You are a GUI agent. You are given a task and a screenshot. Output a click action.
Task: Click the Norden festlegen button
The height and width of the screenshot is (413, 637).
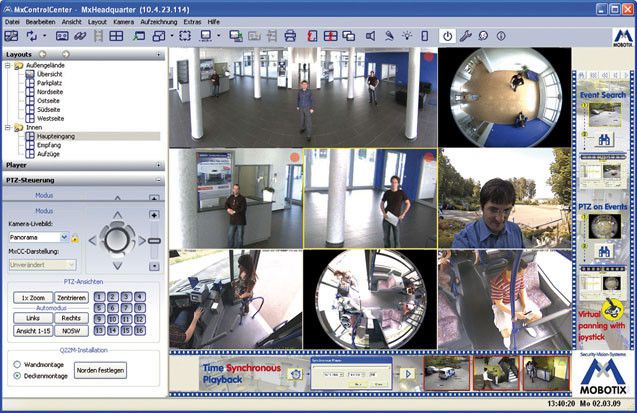(102, 370)
